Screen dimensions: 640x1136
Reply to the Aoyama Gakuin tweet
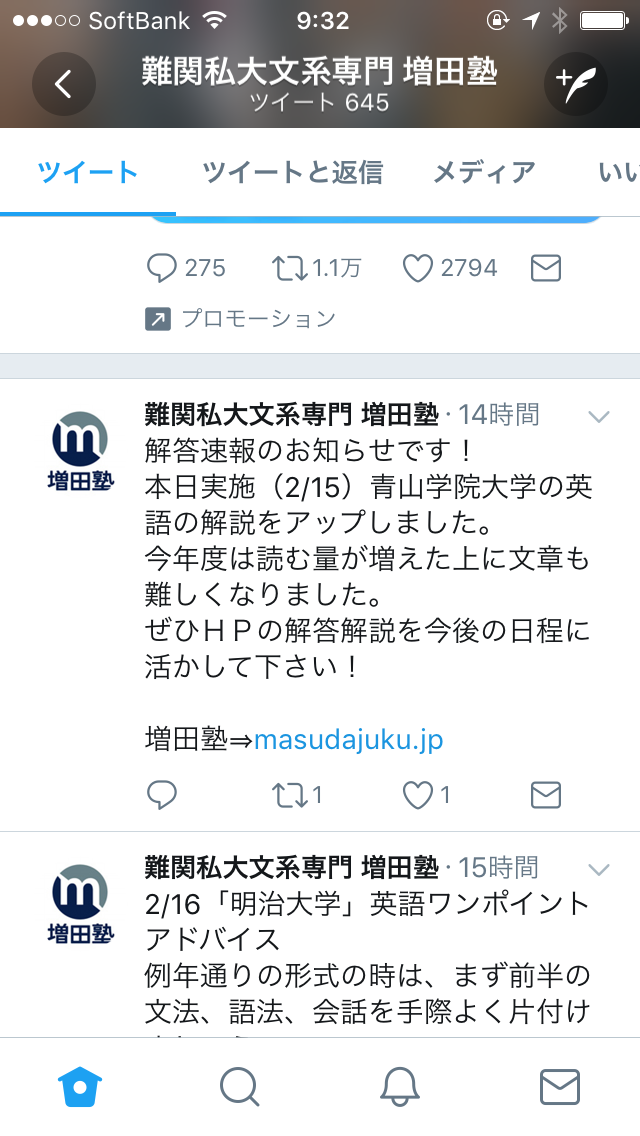162,795
